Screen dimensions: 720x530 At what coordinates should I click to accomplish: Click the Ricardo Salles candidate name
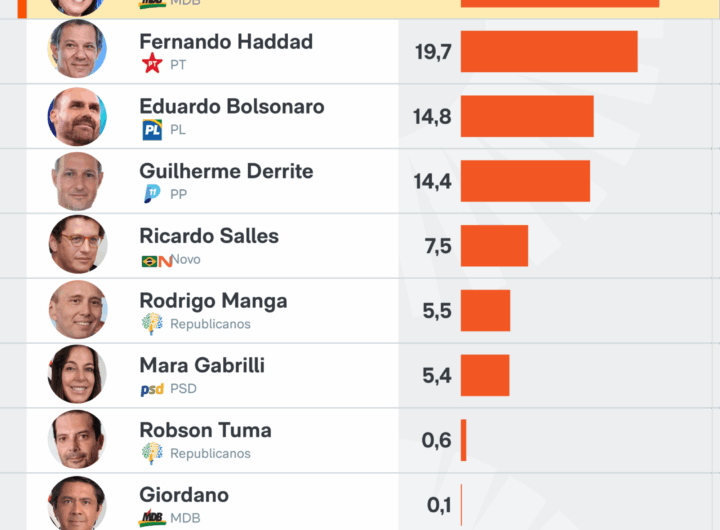(209, 236)
